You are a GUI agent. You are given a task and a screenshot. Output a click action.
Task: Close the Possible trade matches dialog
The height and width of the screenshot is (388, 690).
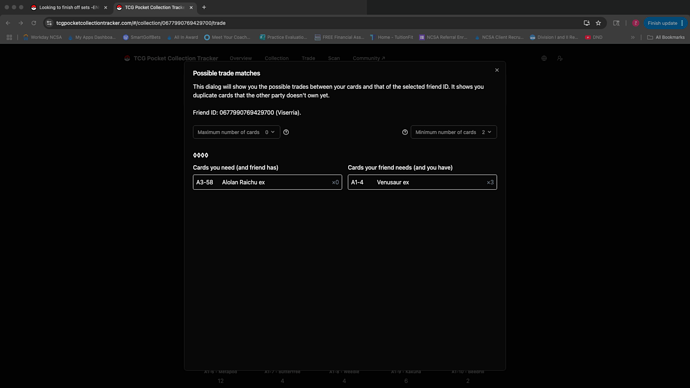coord(497,70)
